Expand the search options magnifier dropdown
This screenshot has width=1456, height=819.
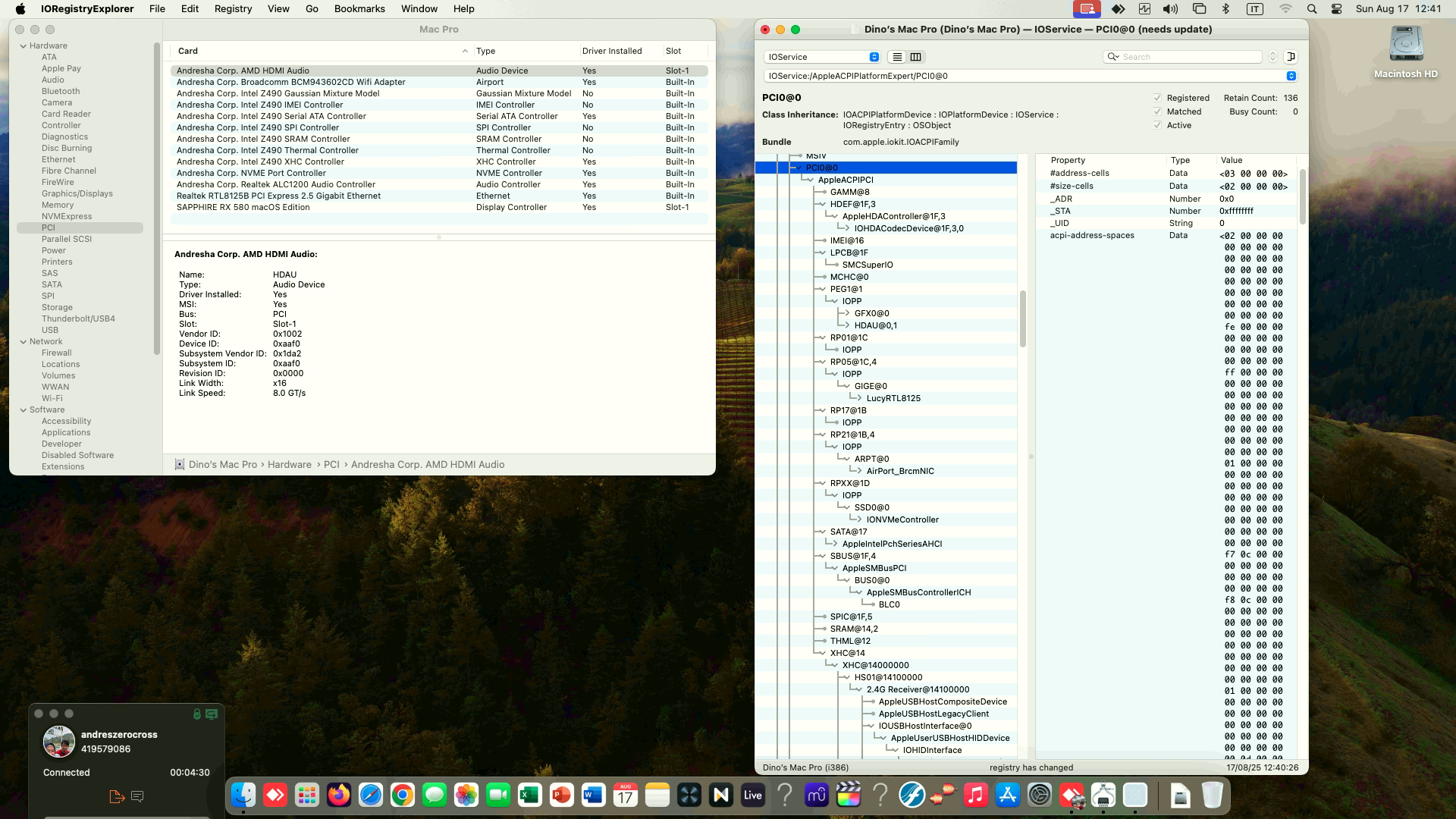tap(1113, 57)
